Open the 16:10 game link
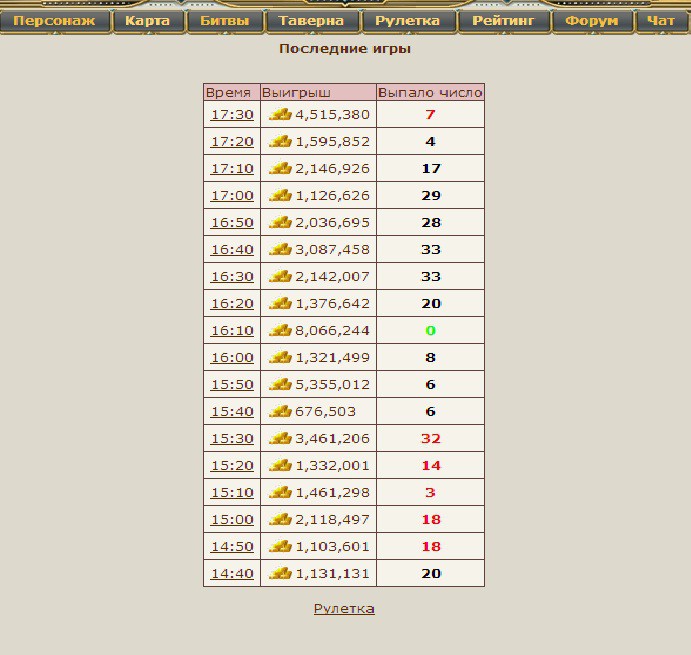 pos(232,331)
